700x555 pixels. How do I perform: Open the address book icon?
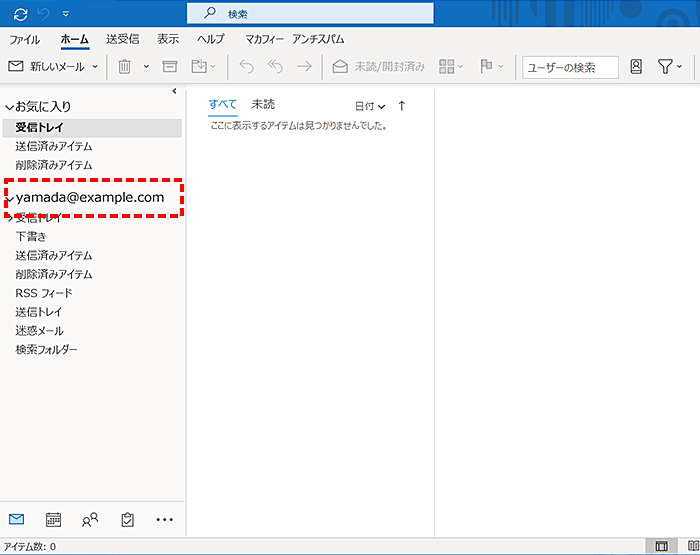636,67
